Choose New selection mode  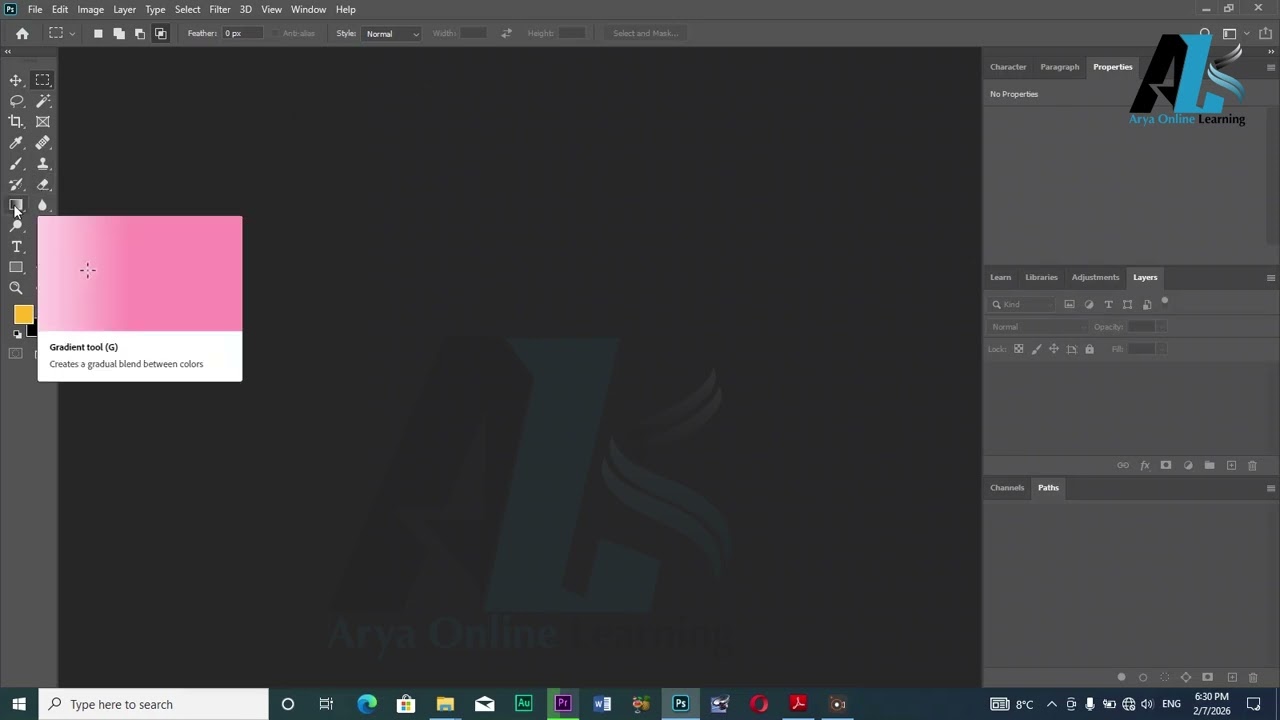[x=98, y=33]
